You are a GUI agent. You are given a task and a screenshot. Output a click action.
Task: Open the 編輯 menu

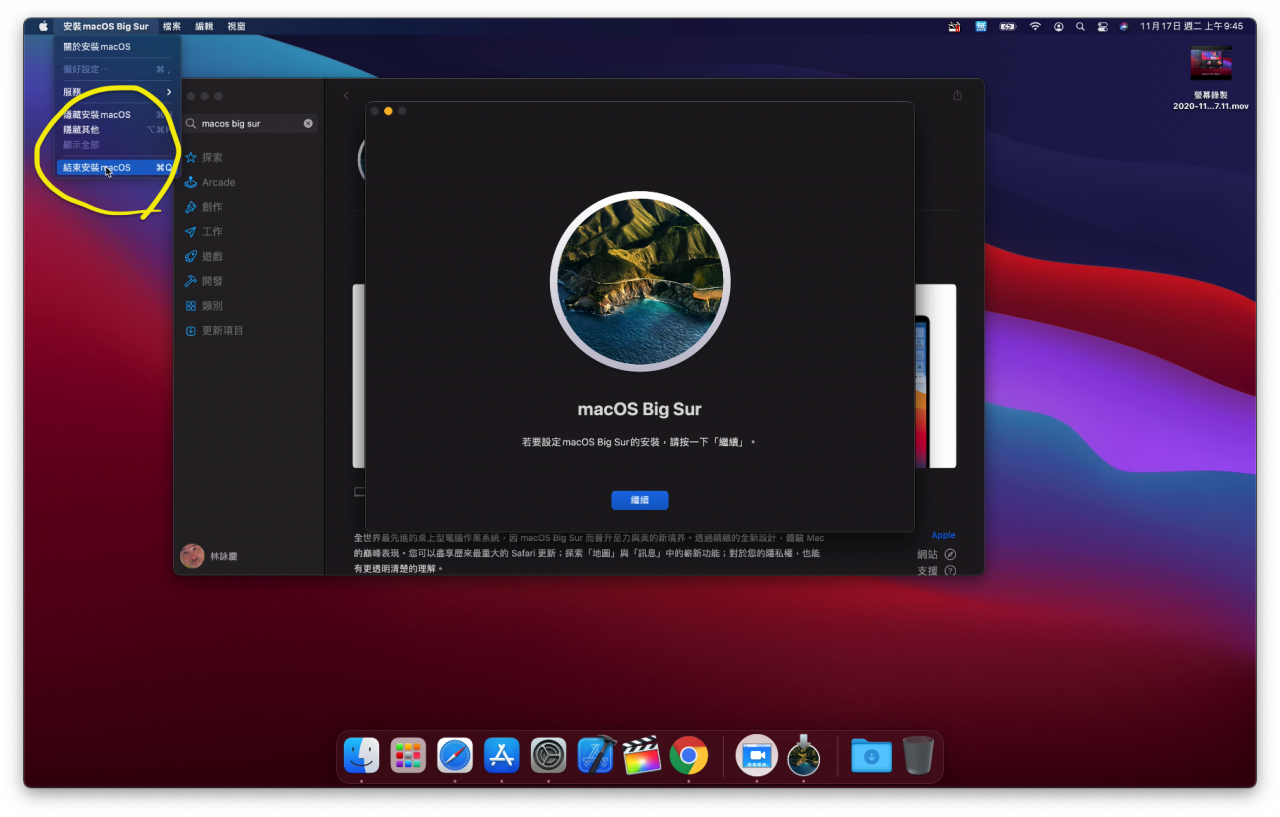(204, 26)
